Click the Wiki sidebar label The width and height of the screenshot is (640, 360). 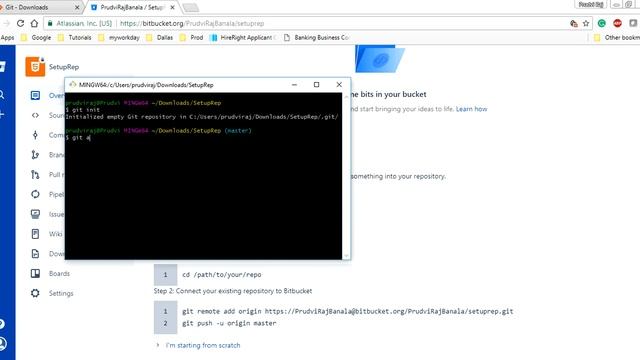(x=56, y=234)
